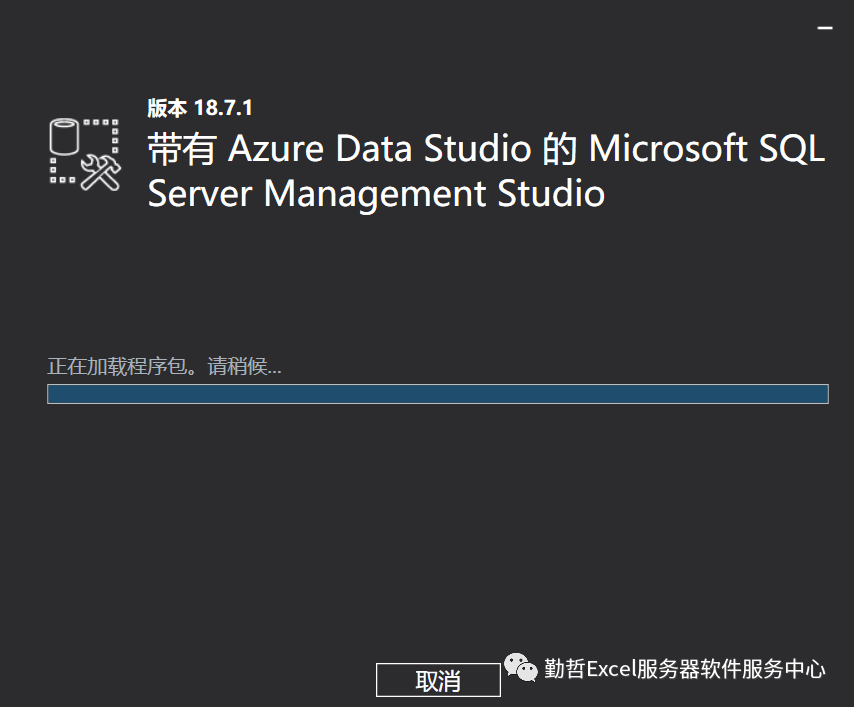The height and width of the screenshot is (707, 854).
Task: Click the blue package loading progress bar
Action: (437, 394)
